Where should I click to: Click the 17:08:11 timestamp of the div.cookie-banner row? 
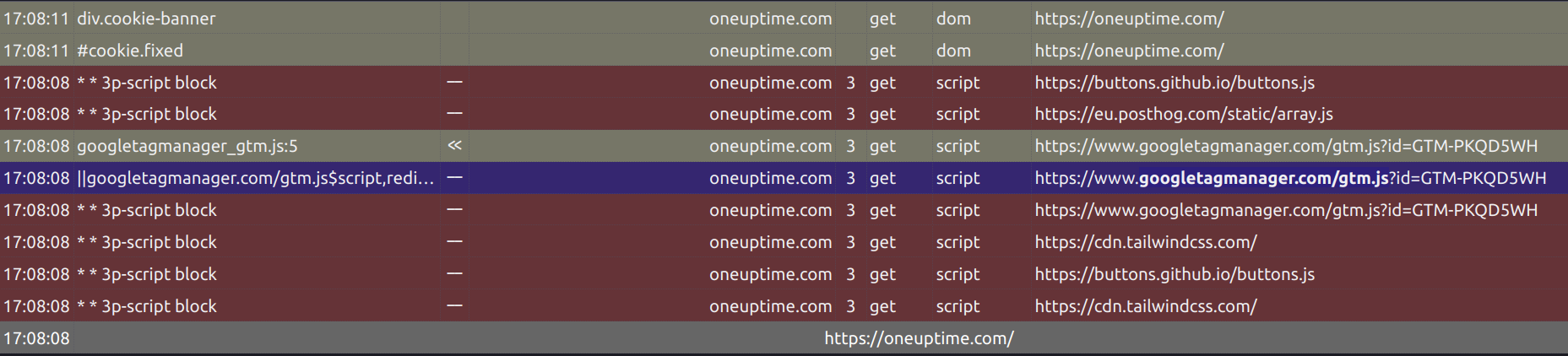36,19
